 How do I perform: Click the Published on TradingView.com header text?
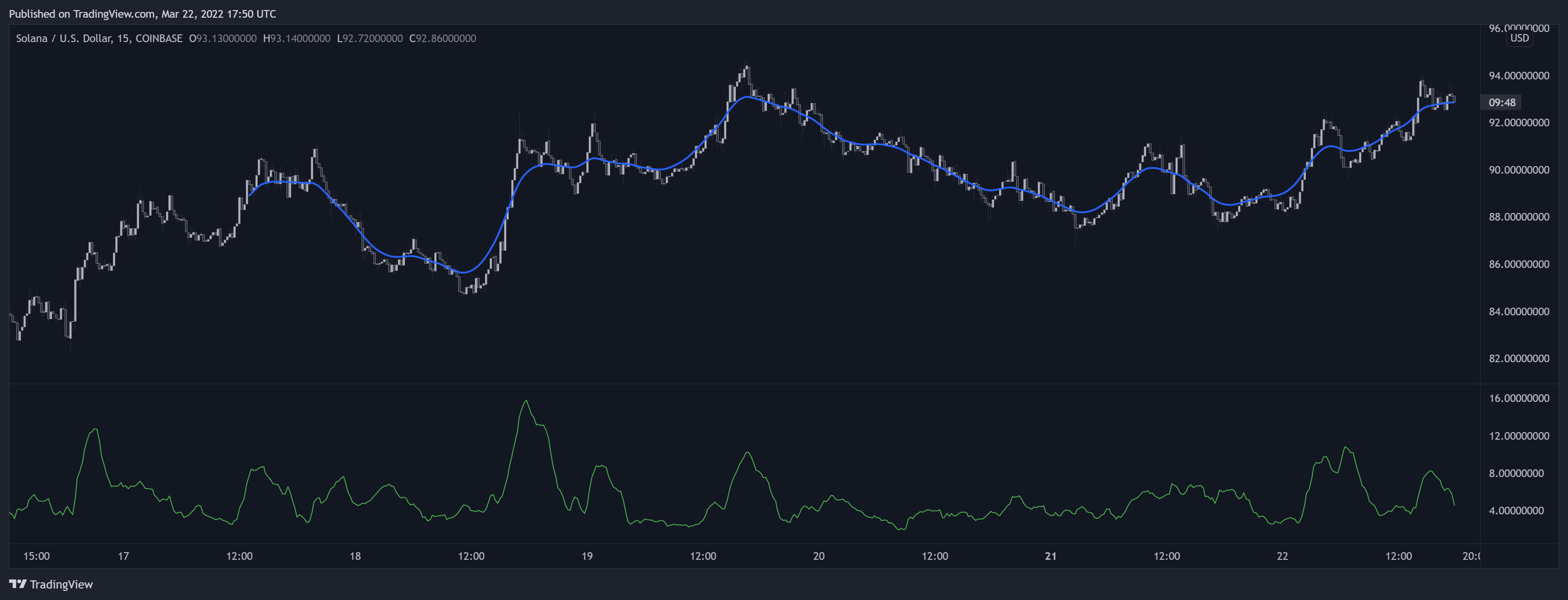click(x=143, y=14)
